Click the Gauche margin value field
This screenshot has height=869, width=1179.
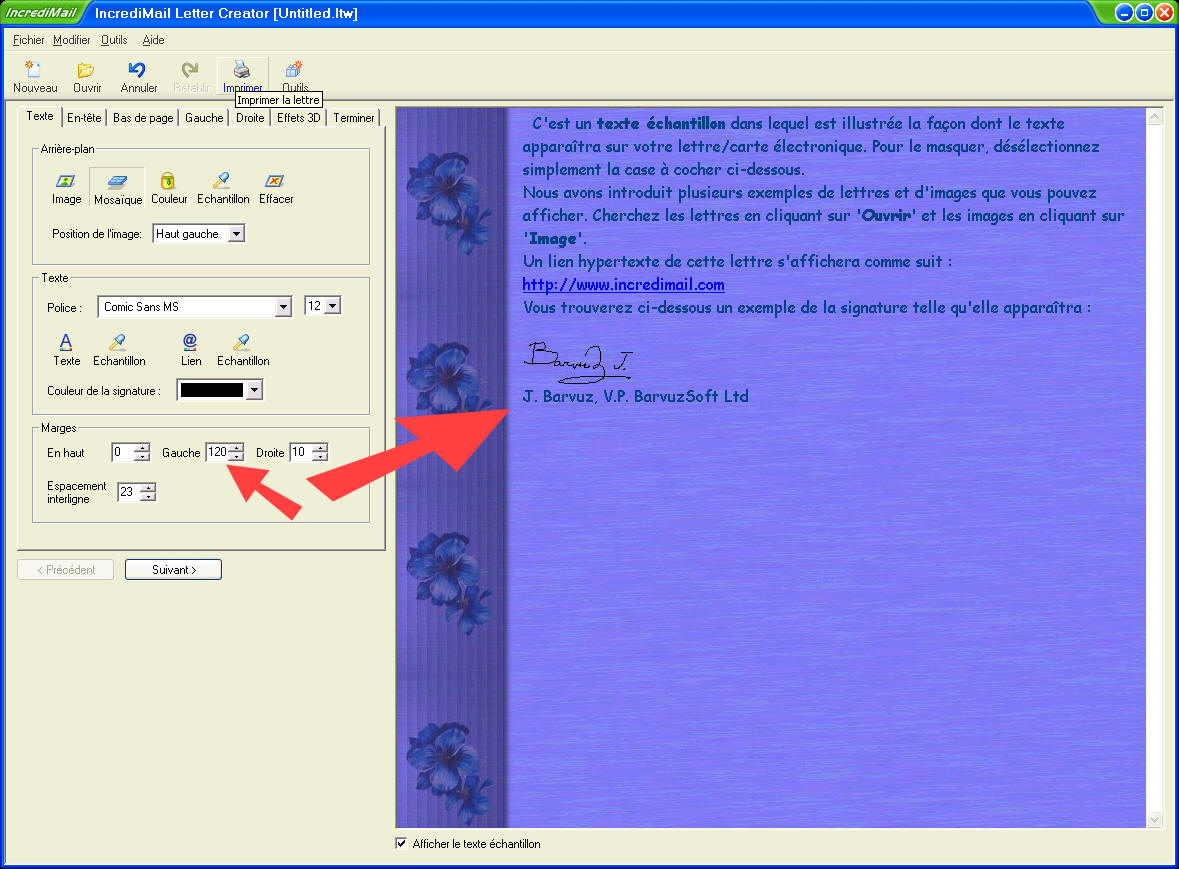click(217, 453)
